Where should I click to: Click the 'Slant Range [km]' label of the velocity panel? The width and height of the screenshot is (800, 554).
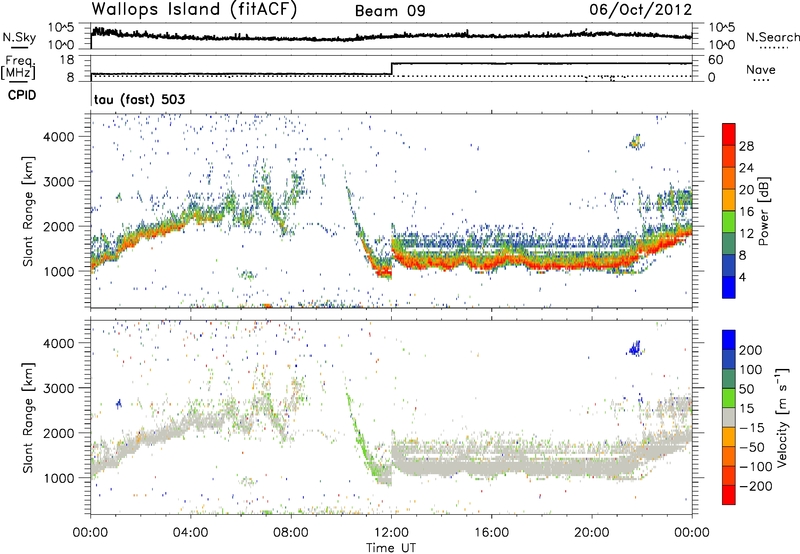coord(28,418)
